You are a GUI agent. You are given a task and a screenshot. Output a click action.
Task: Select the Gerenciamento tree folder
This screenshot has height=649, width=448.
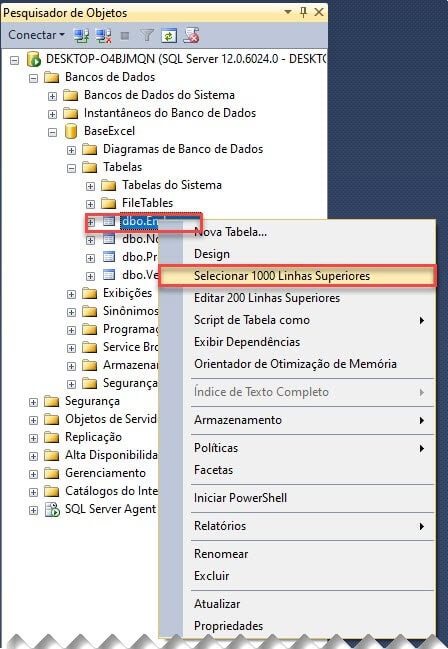pyautogui.click(x=105, y=473)
